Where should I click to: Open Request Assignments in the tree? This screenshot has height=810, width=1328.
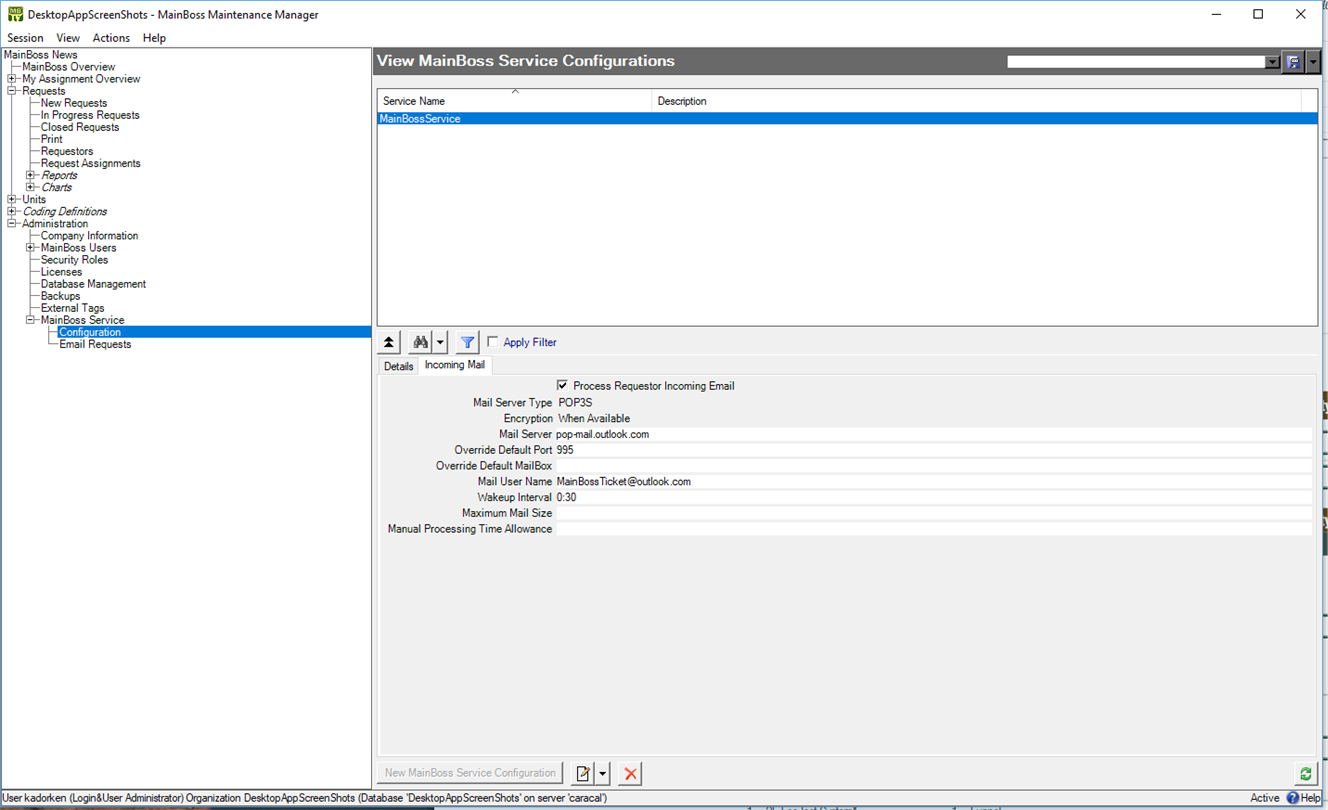pyautogui.click(x=91, y=163)
